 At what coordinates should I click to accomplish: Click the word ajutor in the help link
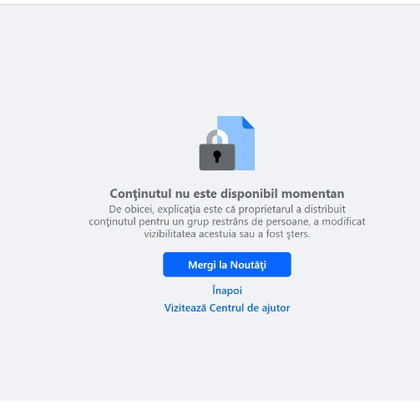[x=276, y=308]
